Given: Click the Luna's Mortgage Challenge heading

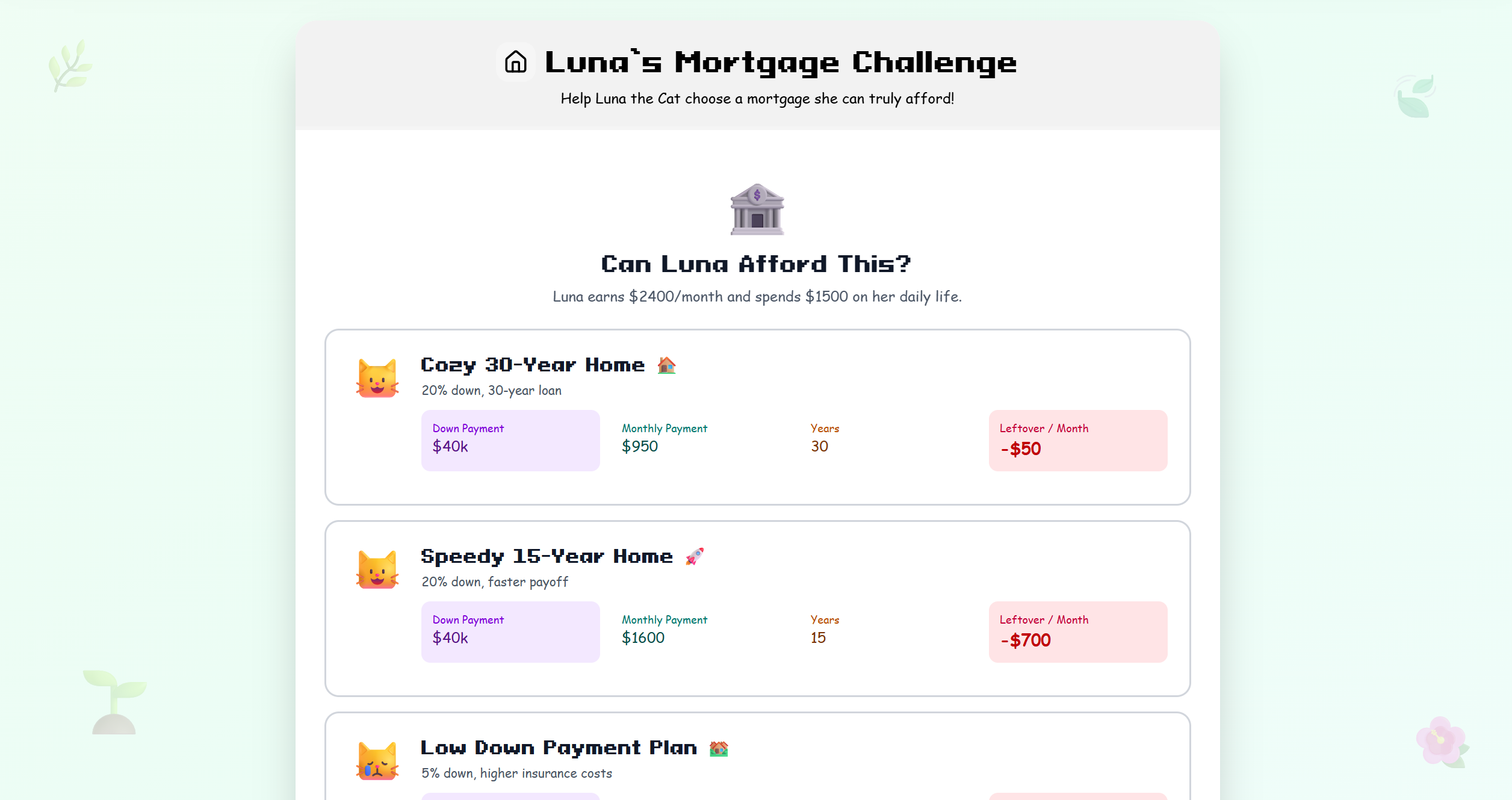Looking at the screenshot, I should tap(780, 63).
